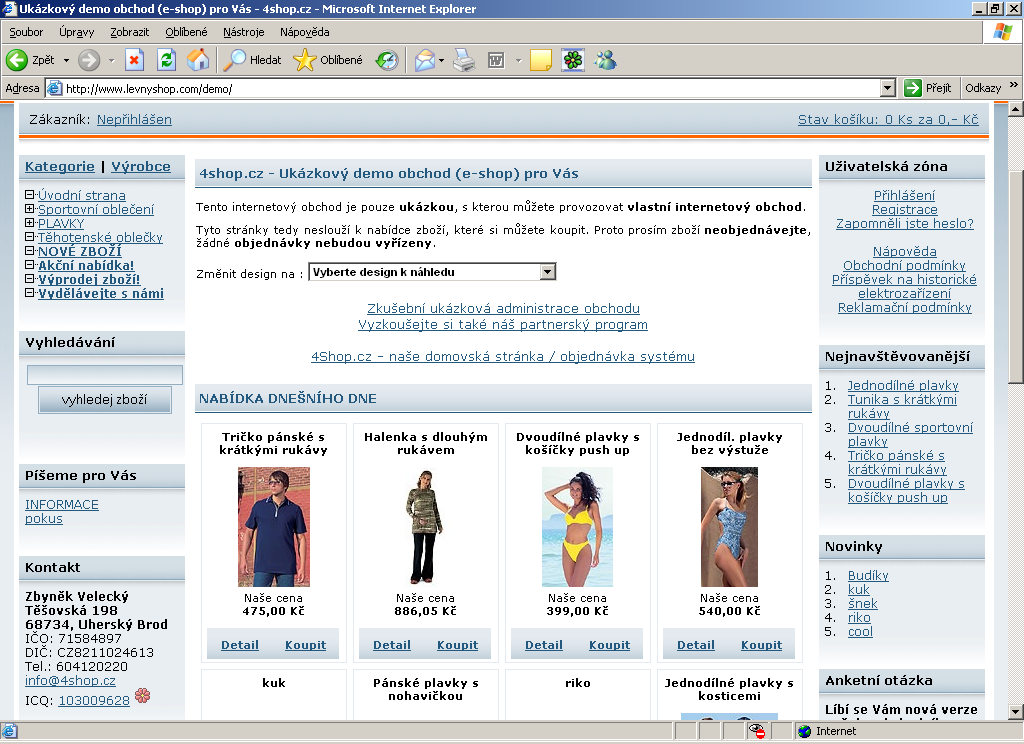Click Koupit for Jednodíl. plavky bez výstuže
1024x744 pixels.
tap(761, 645)
